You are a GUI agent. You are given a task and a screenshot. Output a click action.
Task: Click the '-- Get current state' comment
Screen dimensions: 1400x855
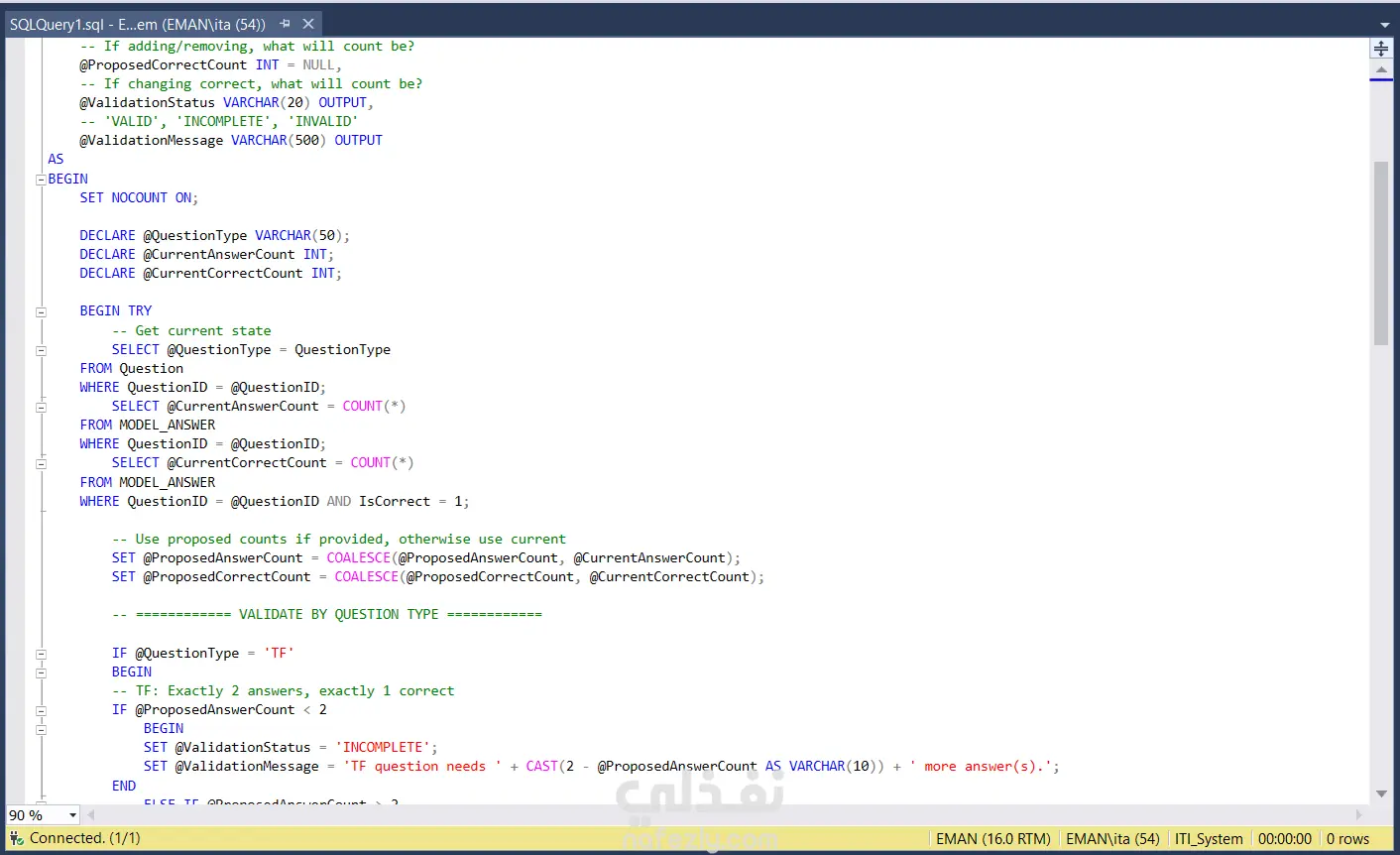coord(191,330)
